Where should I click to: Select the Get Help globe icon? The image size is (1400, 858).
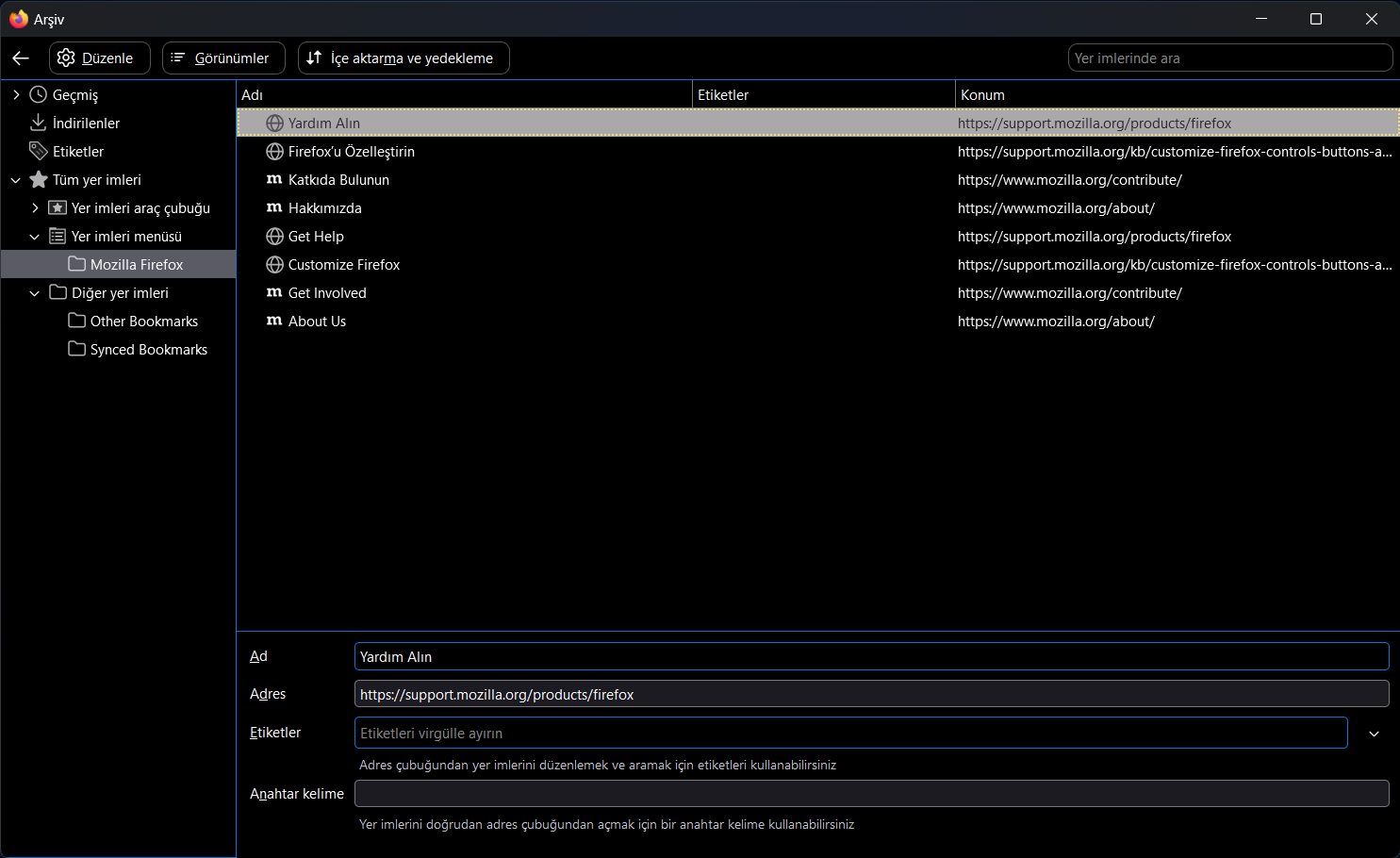[x=274, y=237]
